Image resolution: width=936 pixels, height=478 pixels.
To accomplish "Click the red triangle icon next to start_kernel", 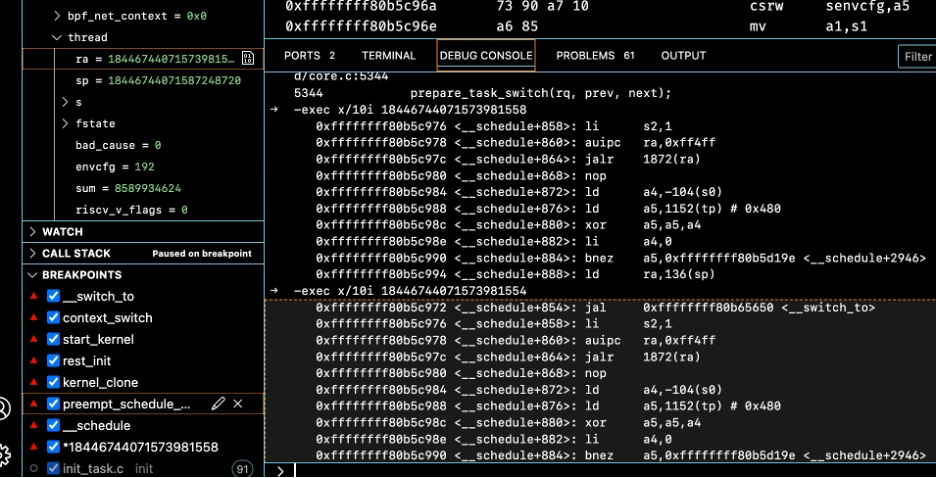I will pos(34,339).
